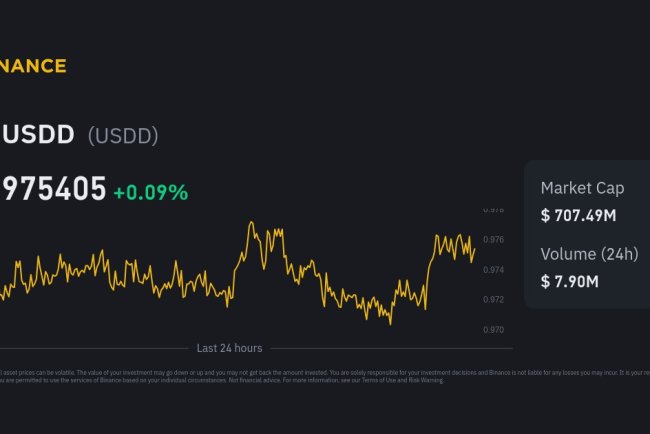Image resolution: width=650 pixels, height=434 pixels.
Task: Select the $7.90M volume value
Action: [x=570, y=281]
